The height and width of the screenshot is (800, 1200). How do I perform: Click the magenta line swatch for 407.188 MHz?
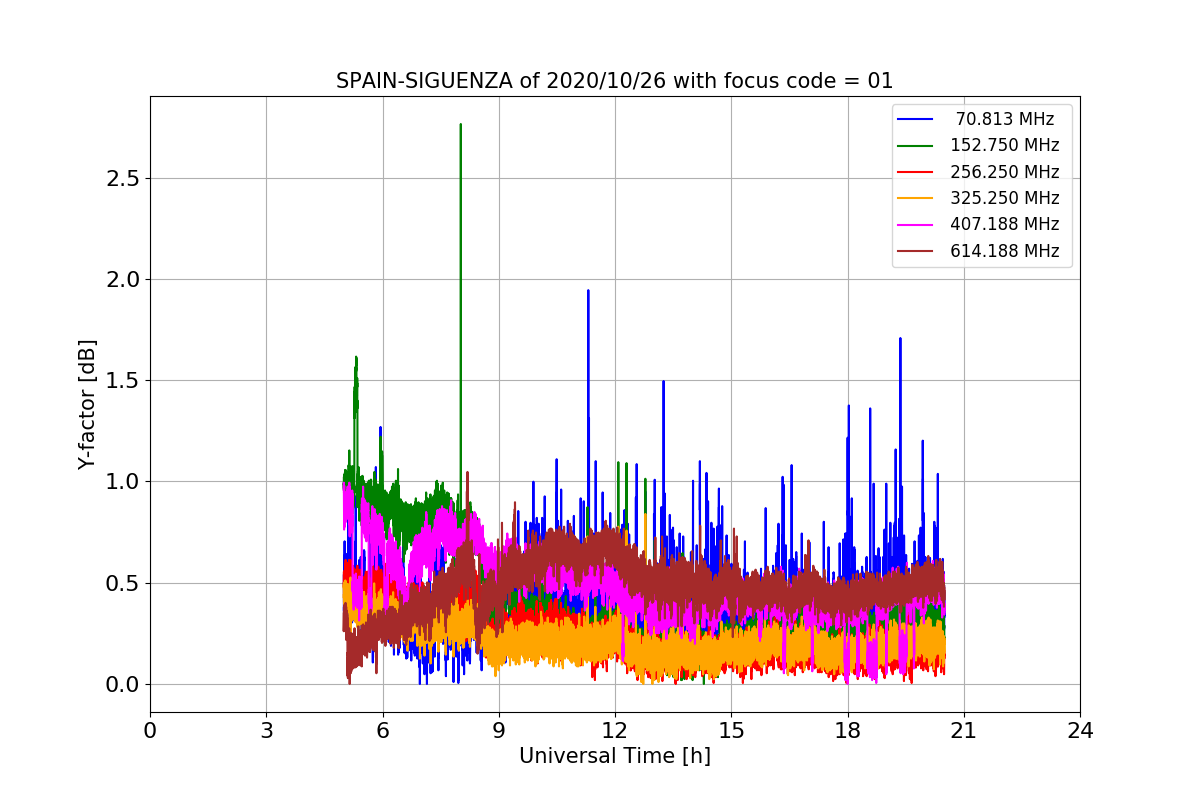[x=916, y=225]
